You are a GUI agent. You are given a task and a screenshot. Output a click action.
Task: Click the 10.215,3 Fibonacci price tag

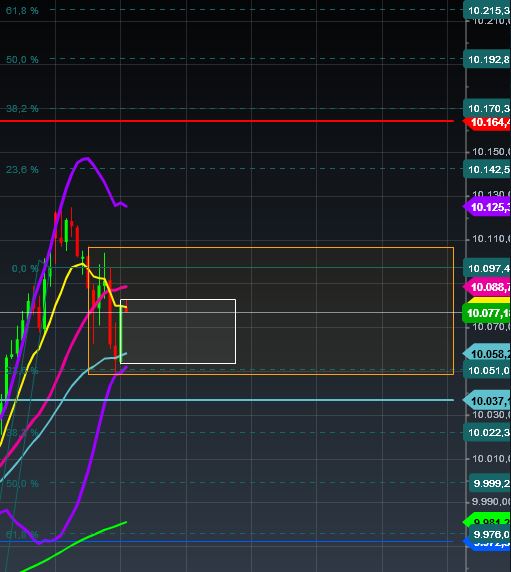(487, 11)
